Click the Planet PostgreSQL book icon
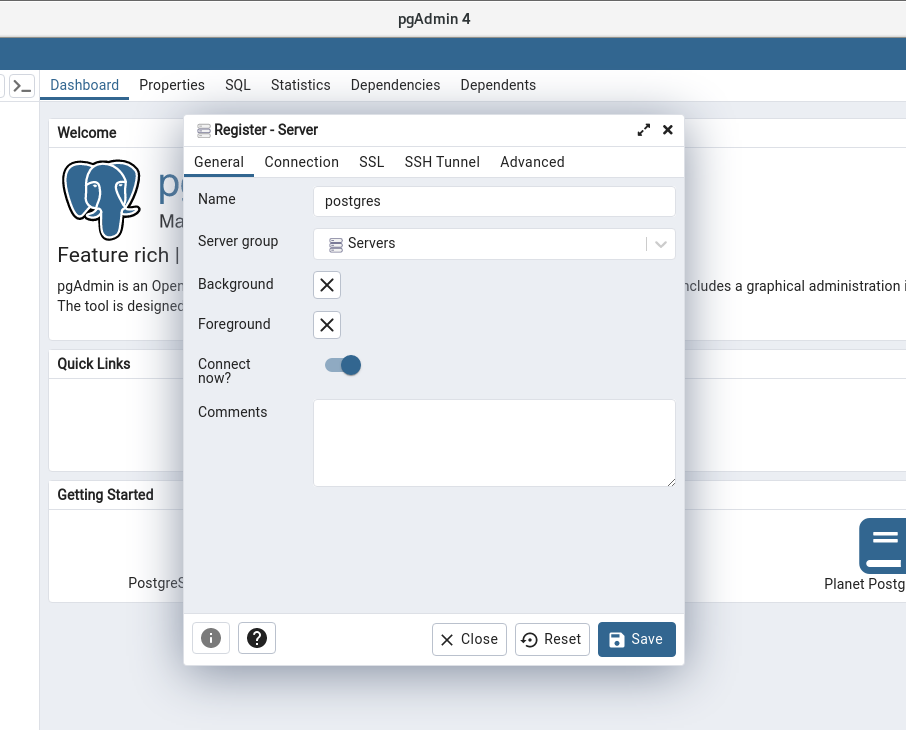Screen dimensions: 906x730 click(882, 545)
